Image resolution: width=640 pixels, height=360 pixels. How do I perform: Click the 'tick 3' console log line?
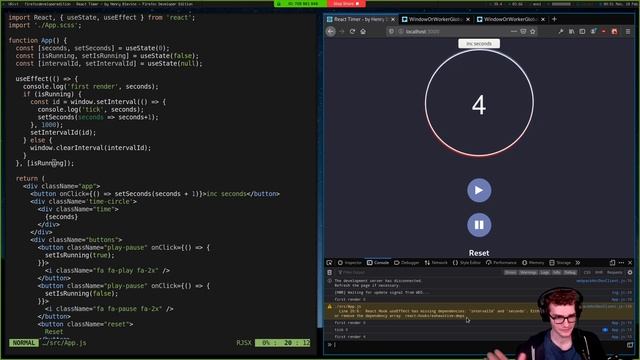point(341,330)
